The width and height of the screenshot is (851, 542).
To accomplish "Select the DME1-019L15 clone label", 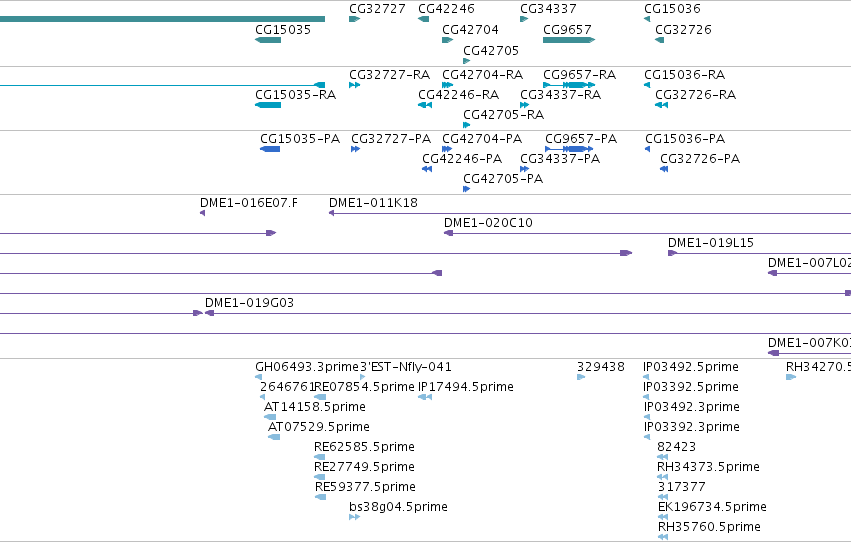I will coord(710,243).
